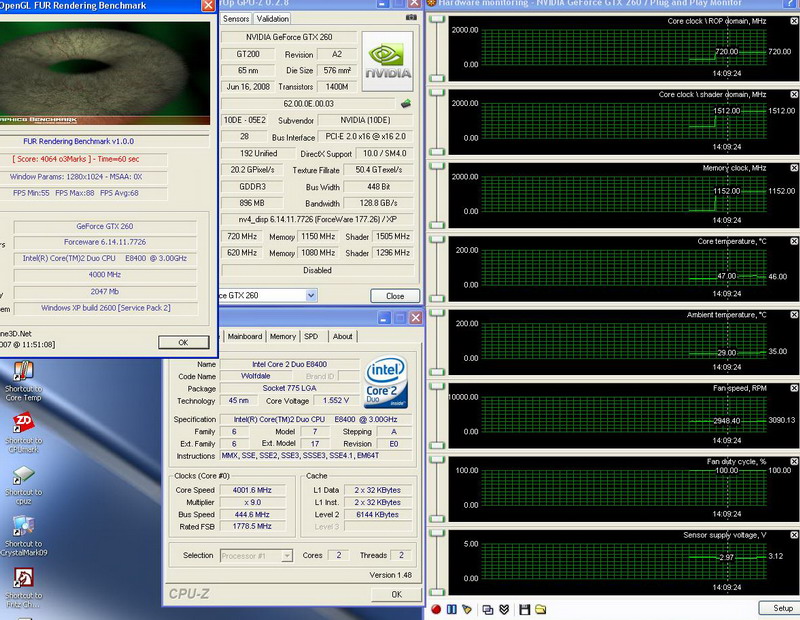Clear monitoring history with the brush icon
The image size is (800, 620).
[x=467, y=609]
